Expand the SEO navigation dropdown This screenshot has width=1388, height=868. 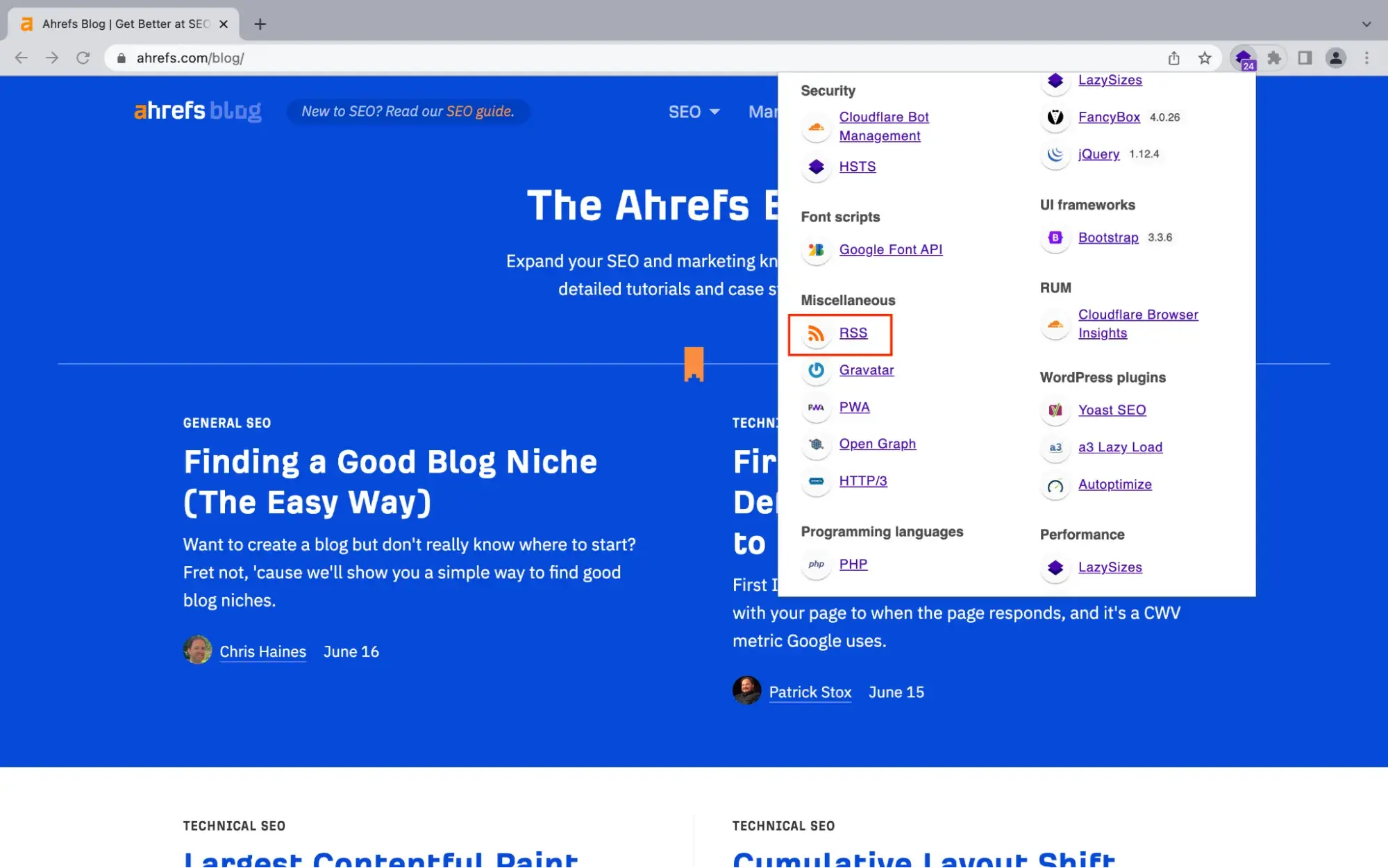pyautogui.click(x=694, y=112)
